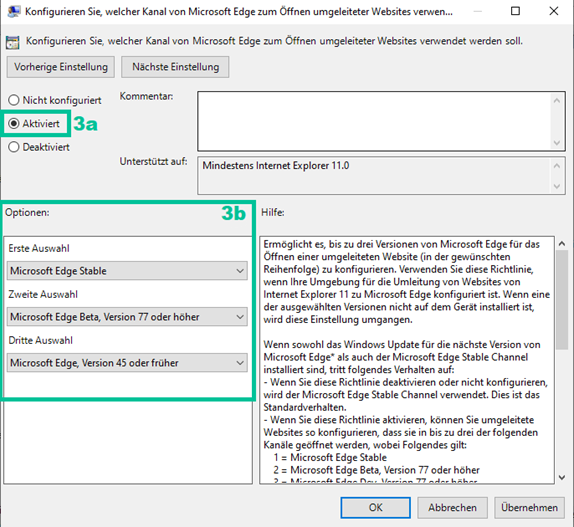Screen dimensions: 574x527
Task: Click the policy icon in title bar
Action: tap(14, 11)
